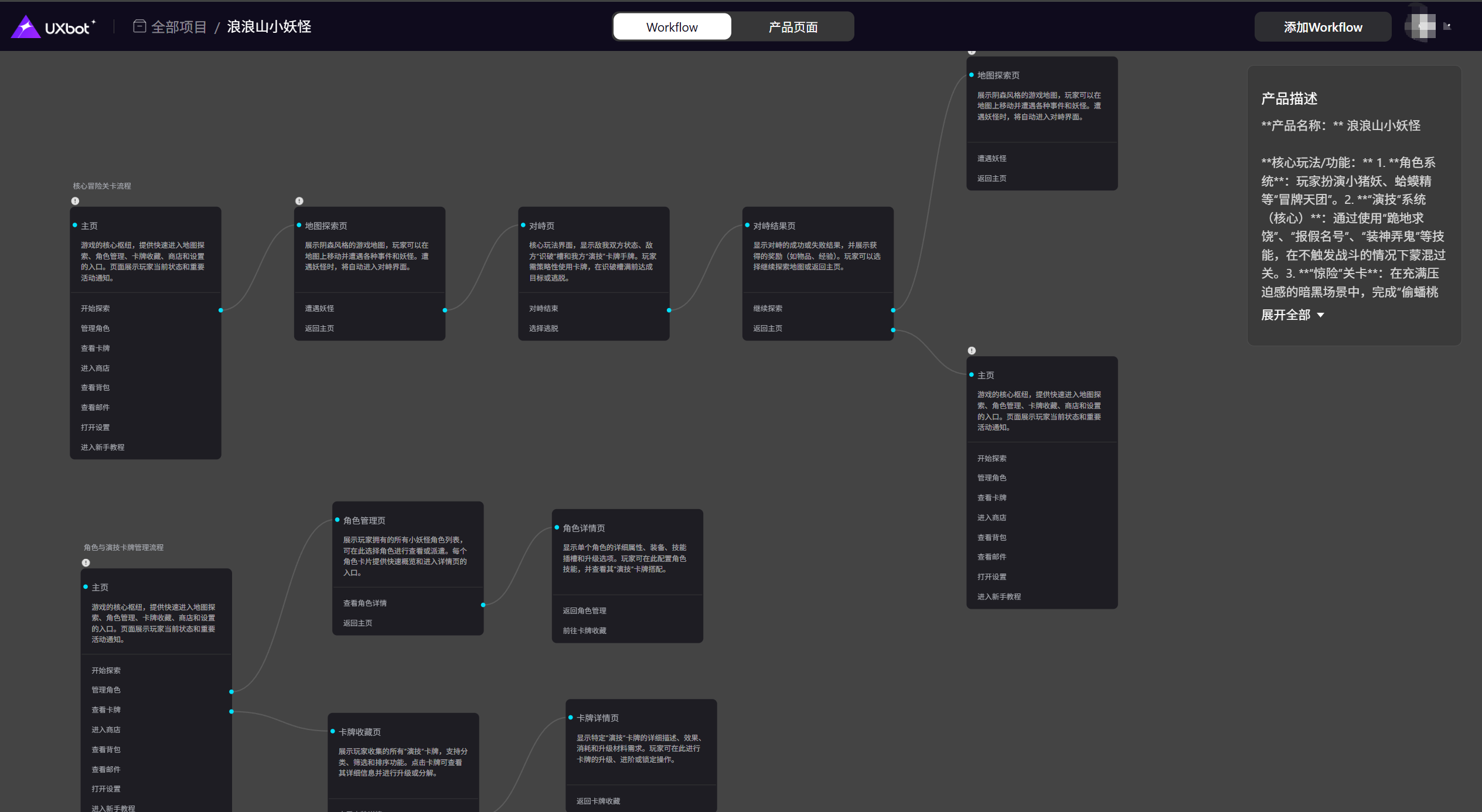Click warning icon above 核心冒险关卡流程 主页 node
Screen dimensions: 1482x812
tap(75, 201)
